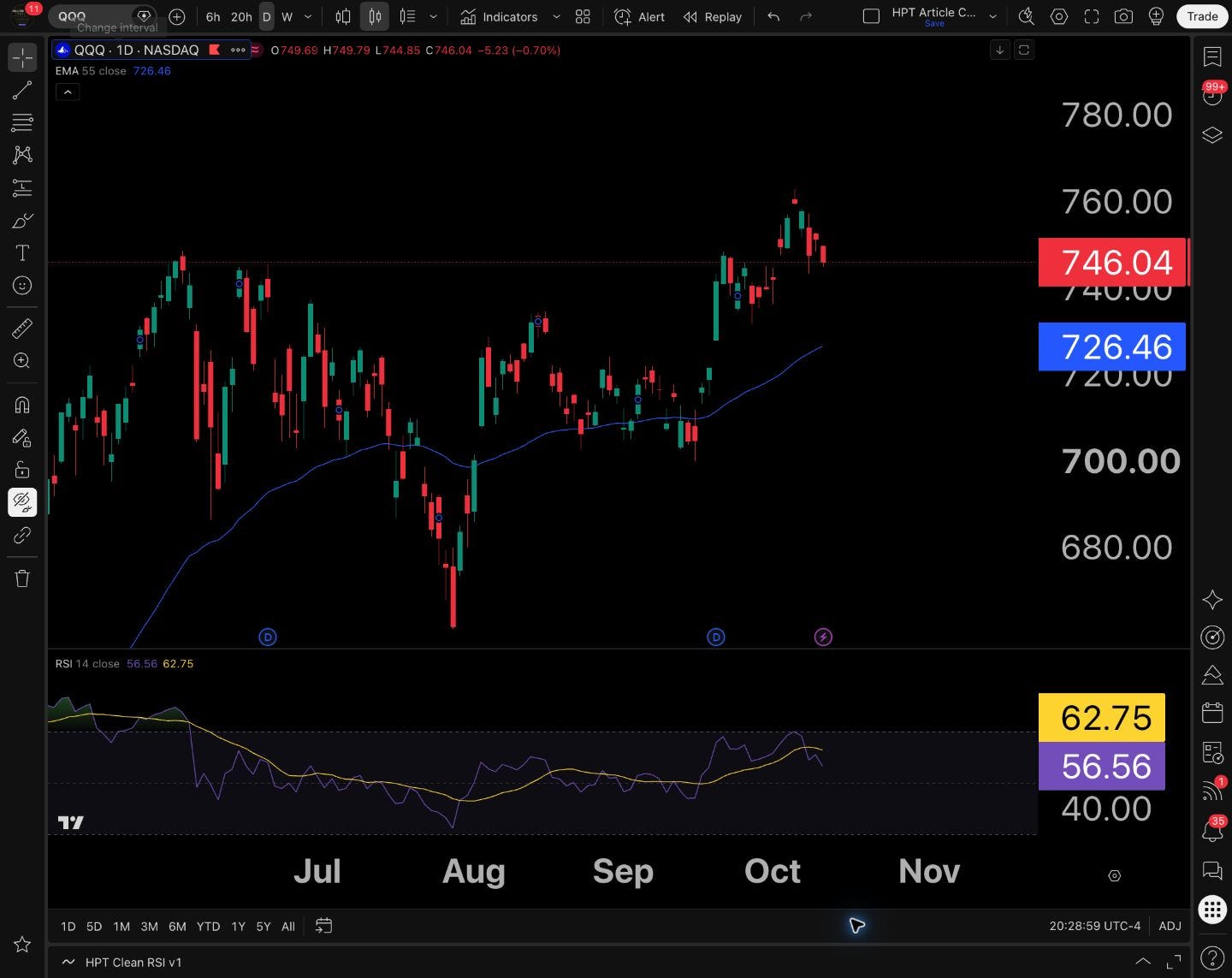Viewport: 1232px width, 978px height.
Task: Toggle ADJ adjusted data
Action: (1170, 926)
